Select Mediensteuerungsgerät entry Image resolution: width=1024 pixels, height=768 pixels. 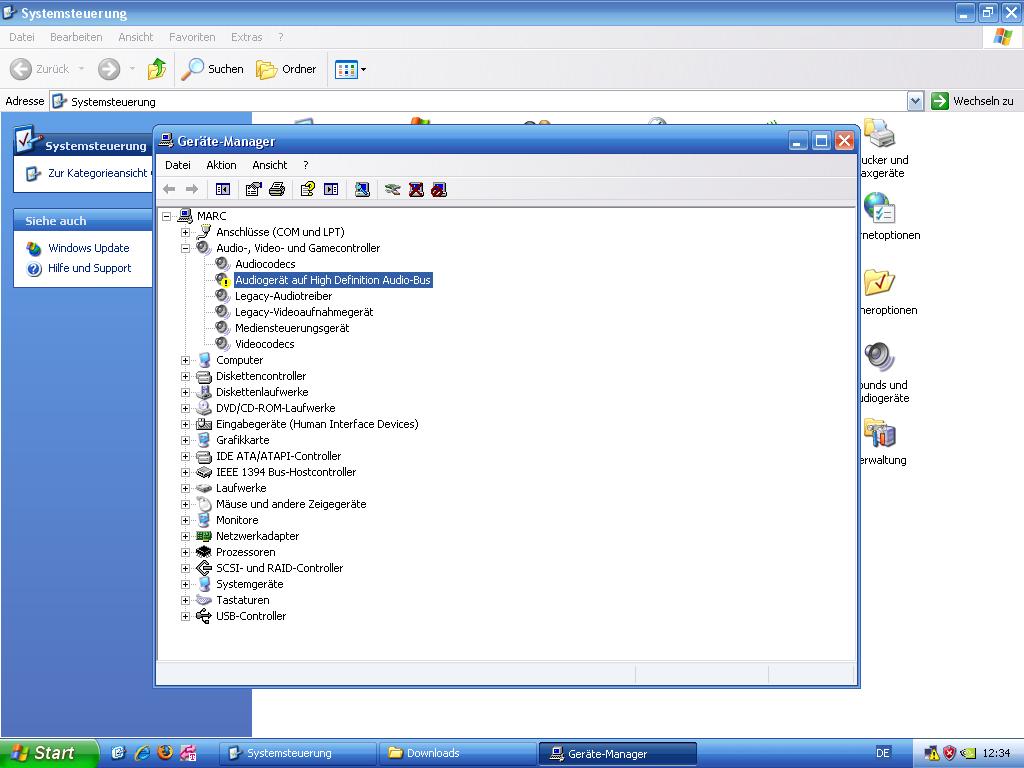(292, 328)
